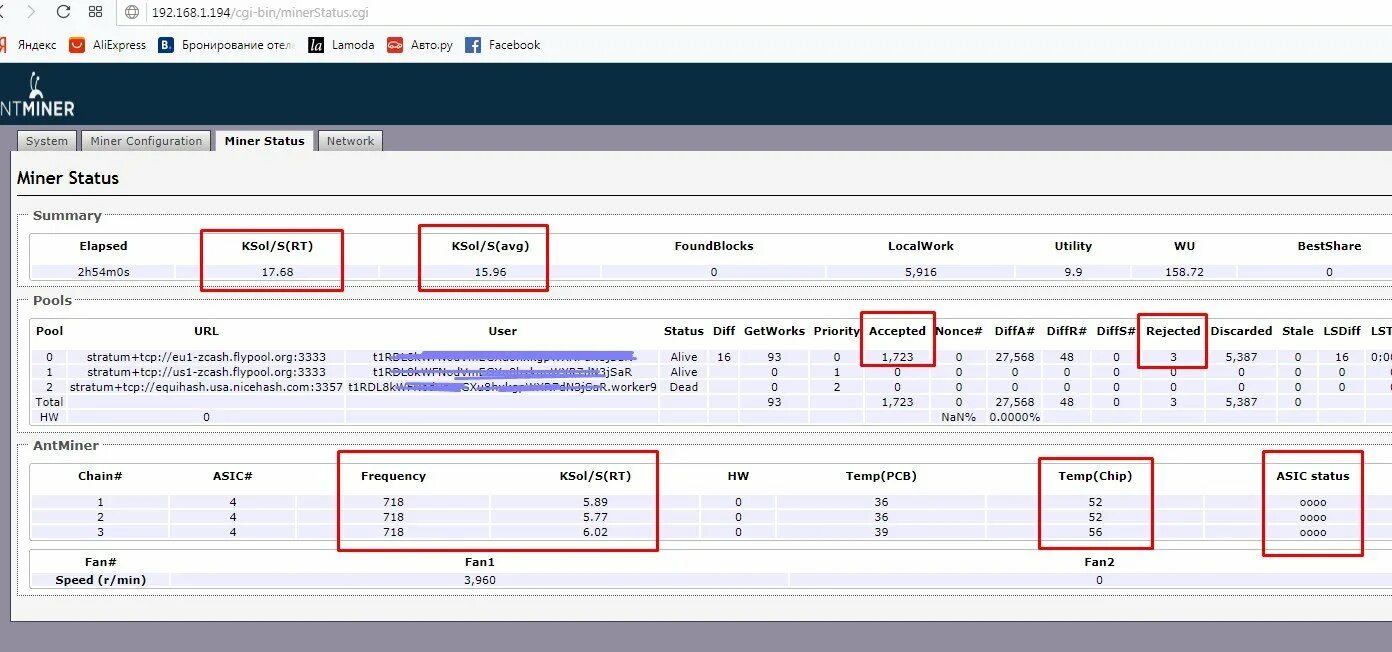Click the Fan1 speed value 3,960
The width and height of the screenshot is (1392, 652).
pyautogui.click(x=480, y=580)
